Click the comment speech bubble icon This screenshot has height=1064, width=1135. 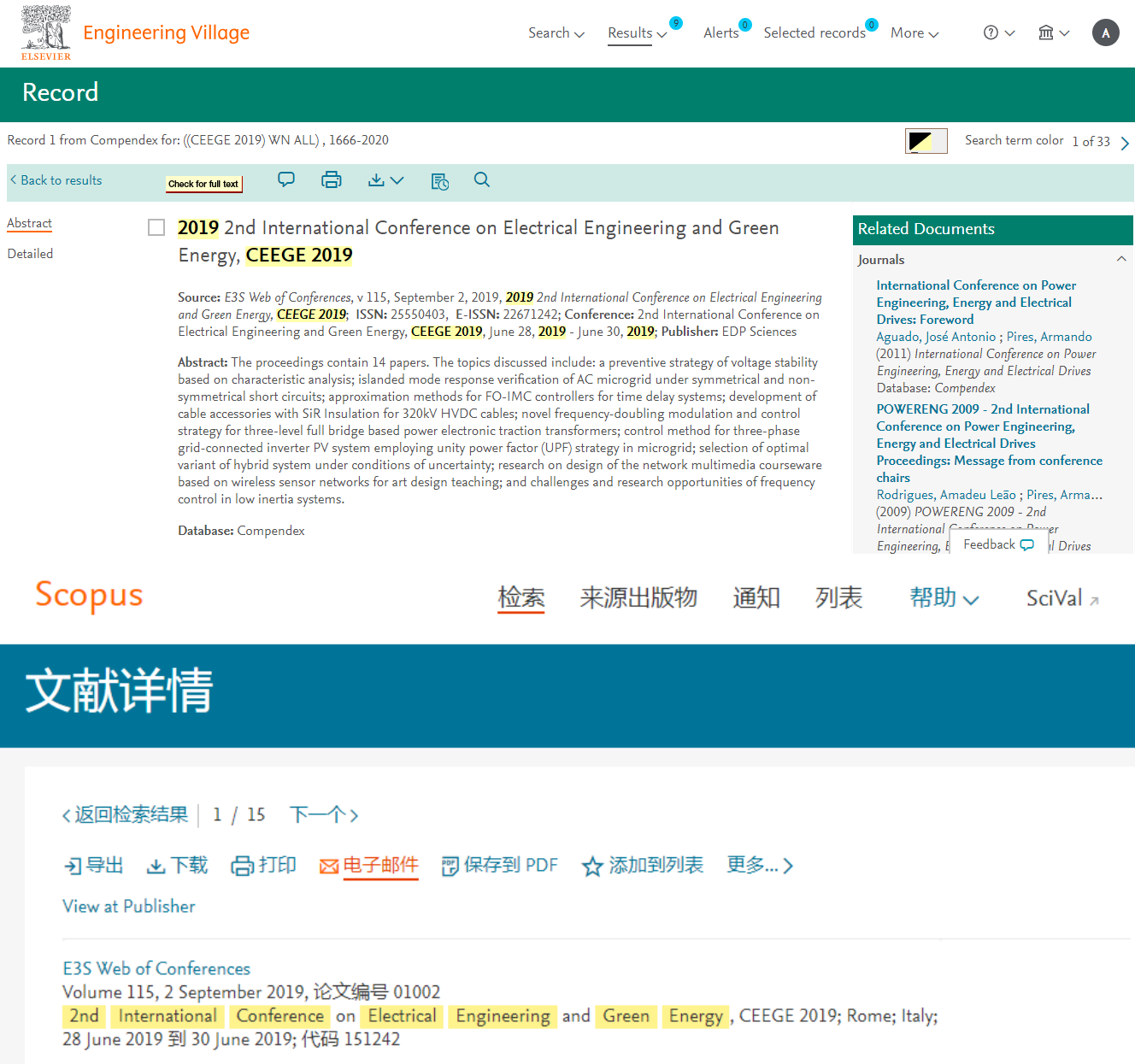point(286,180)
